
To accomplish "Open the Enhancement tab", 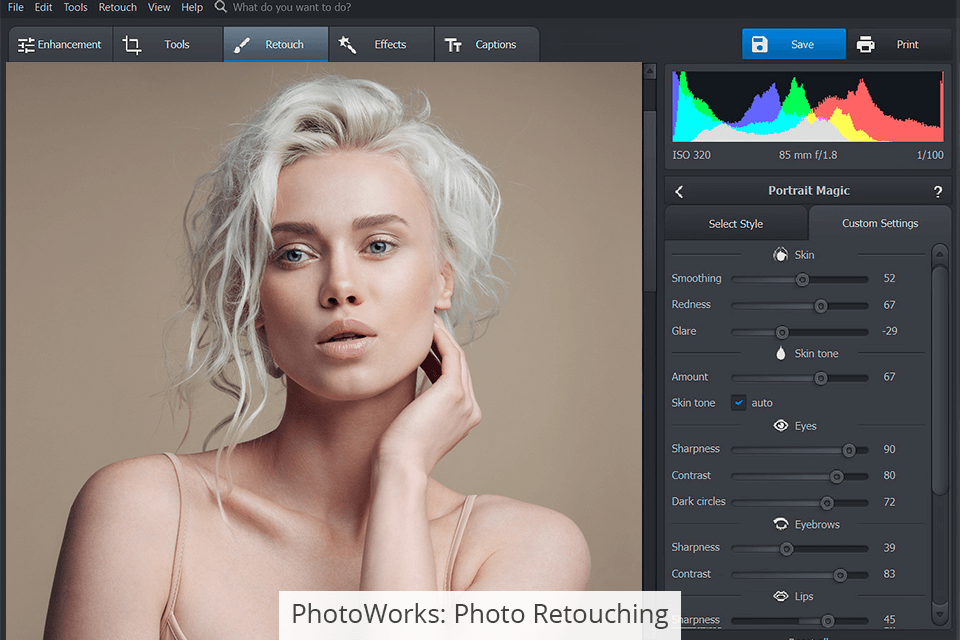I will click(60, 44).
